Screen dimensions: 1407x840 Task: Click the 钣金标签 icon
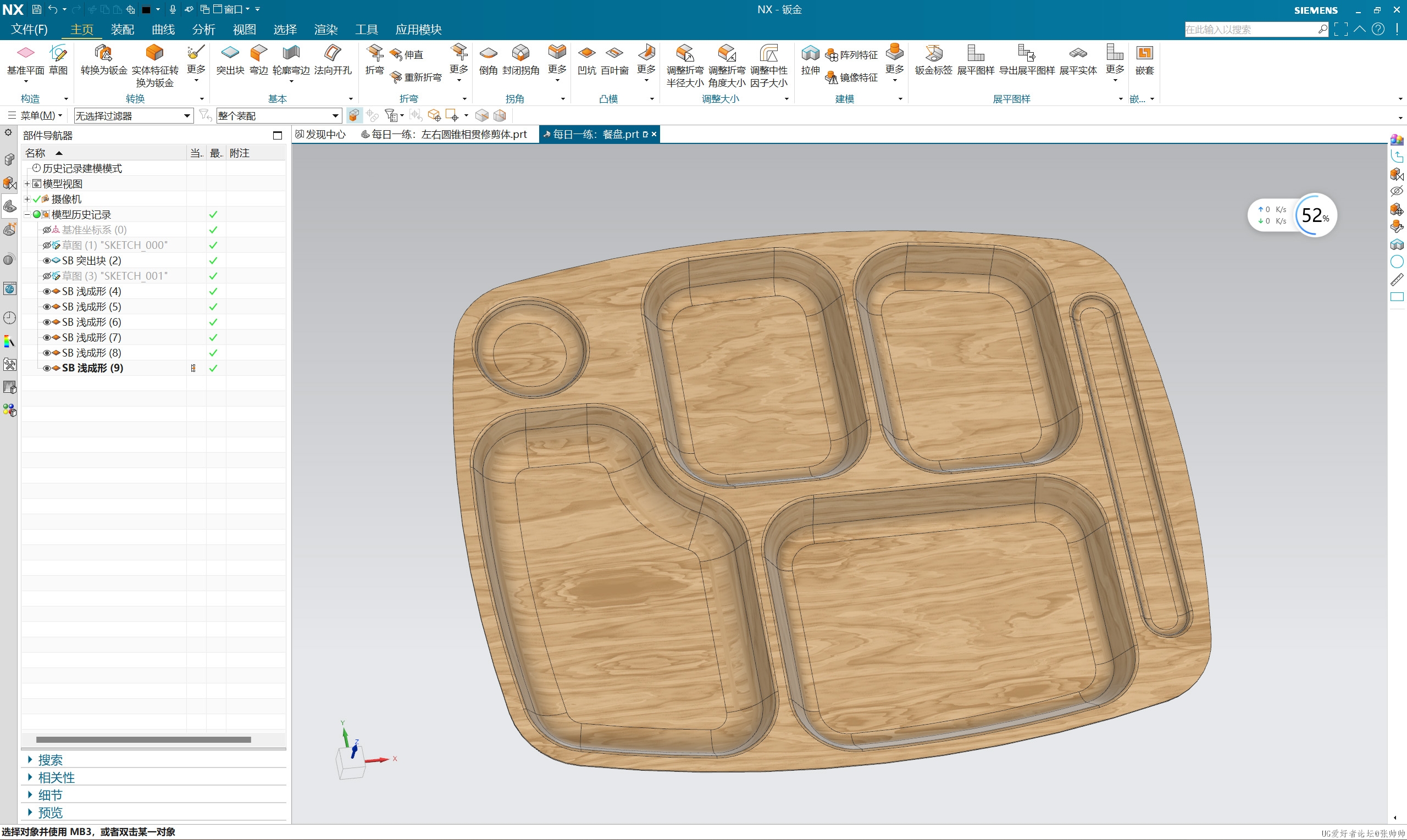point(934,60)
